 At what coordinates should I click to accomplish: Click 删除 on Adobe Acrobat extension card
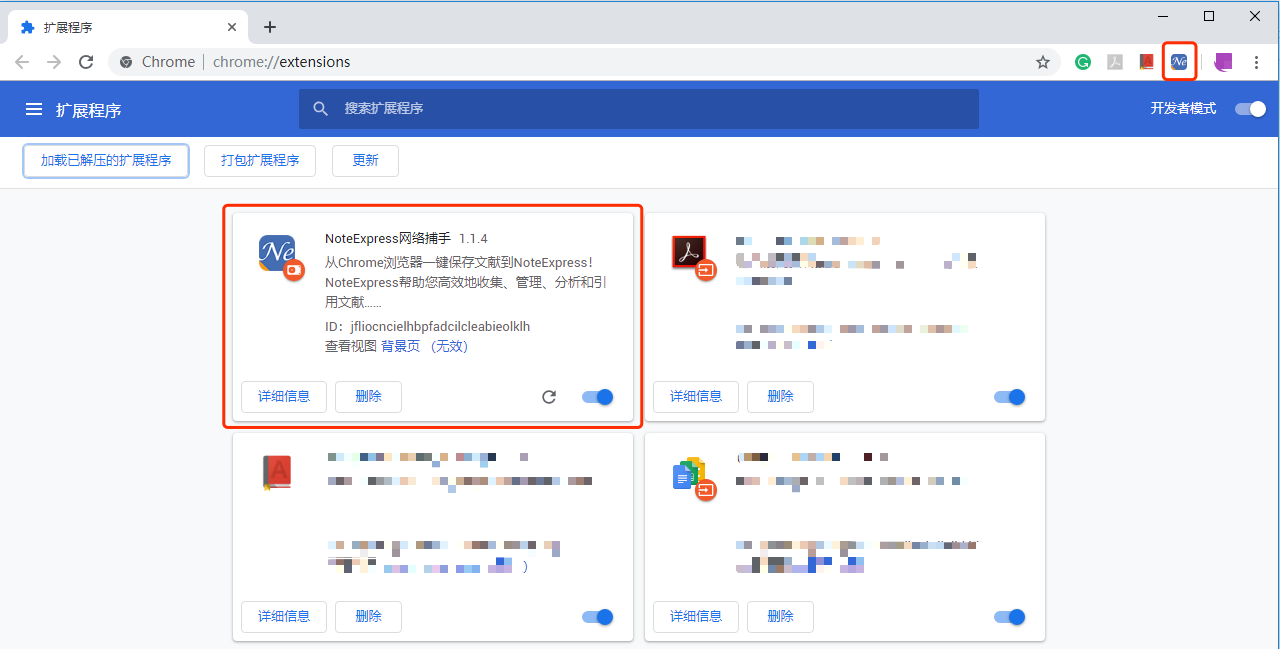[x=780, y=396]
